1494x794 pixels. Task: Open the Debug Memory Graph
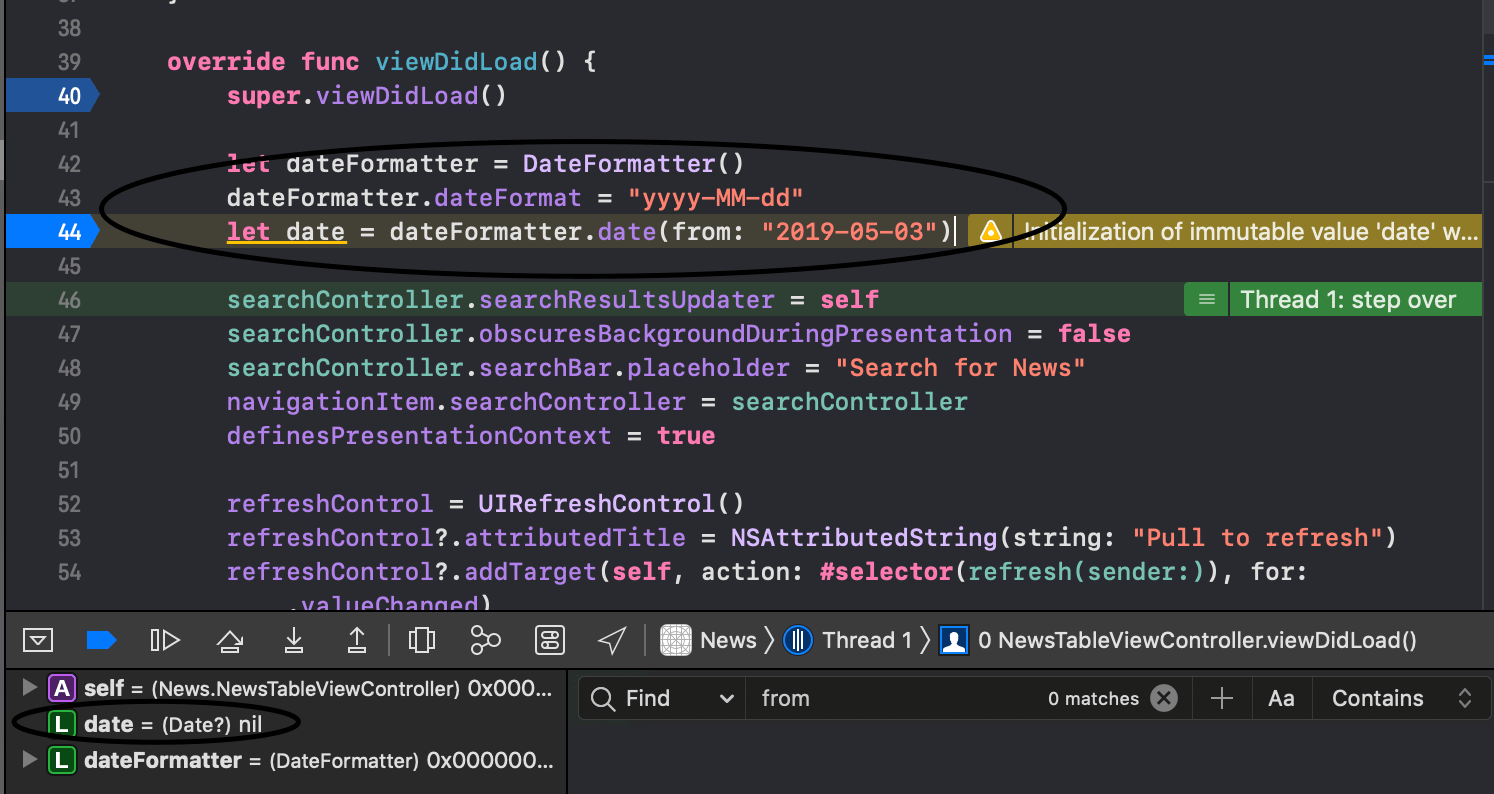(485, 639)
